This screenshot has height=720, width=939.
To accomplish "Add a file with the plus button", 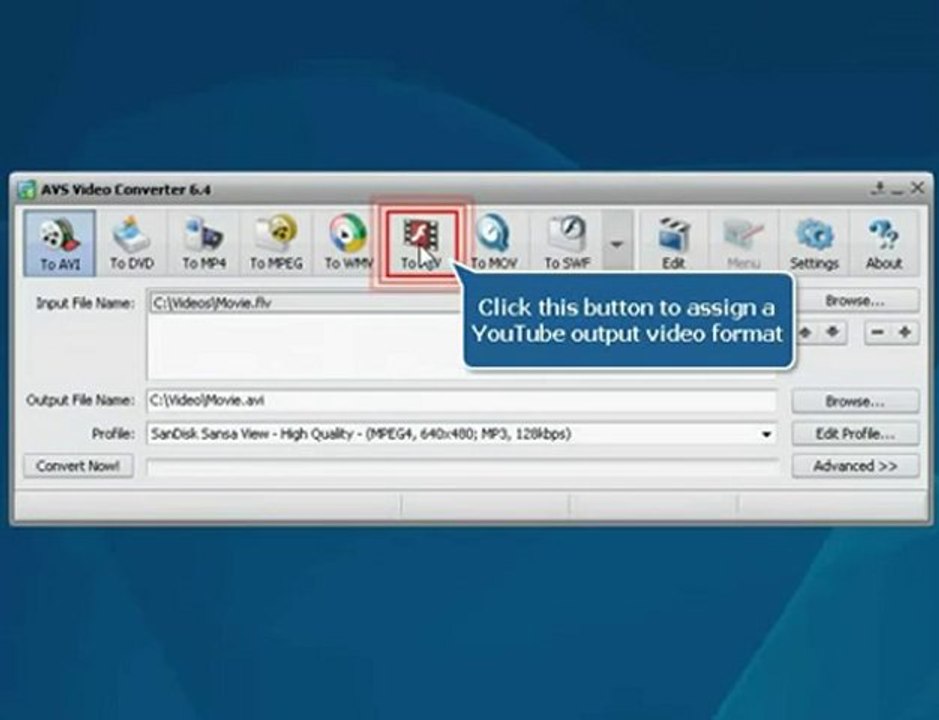I will (x=905, y=332).
